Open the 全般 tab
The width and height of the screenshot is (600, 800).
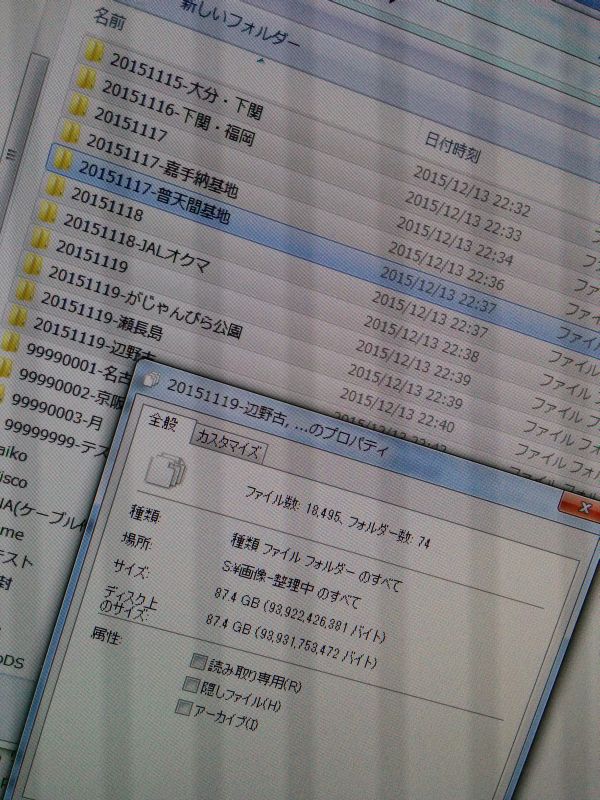pos(163,421)
